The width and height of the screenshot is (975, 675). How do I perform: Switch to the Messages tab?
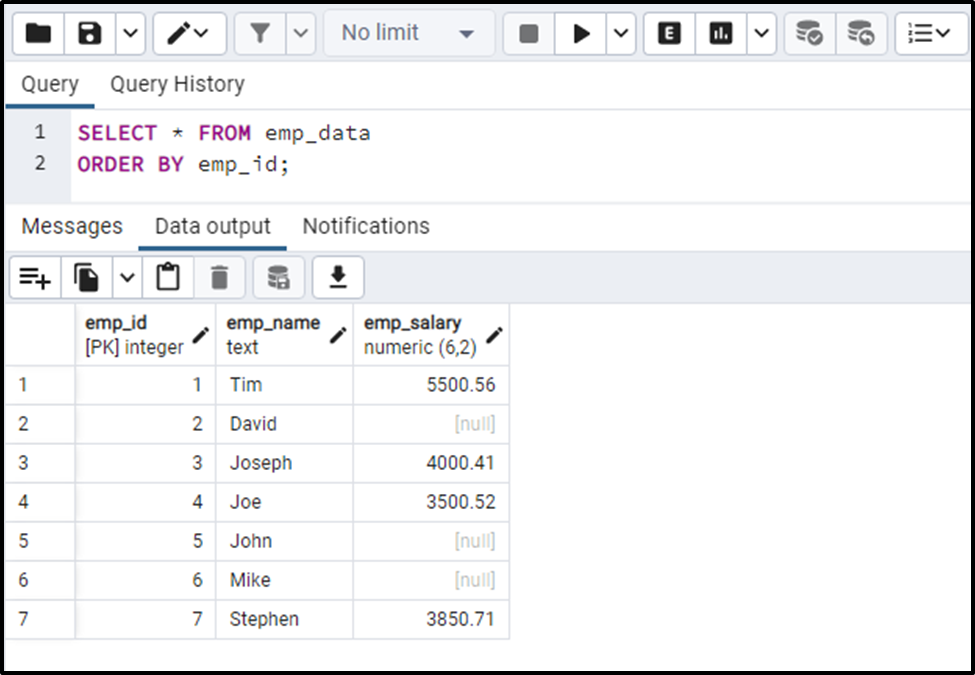click(72, 226)
